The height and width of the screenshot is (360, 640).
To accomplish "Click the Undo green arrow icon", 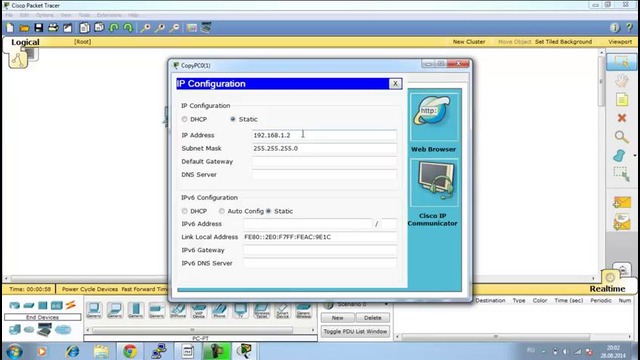I will coord(114,28).
